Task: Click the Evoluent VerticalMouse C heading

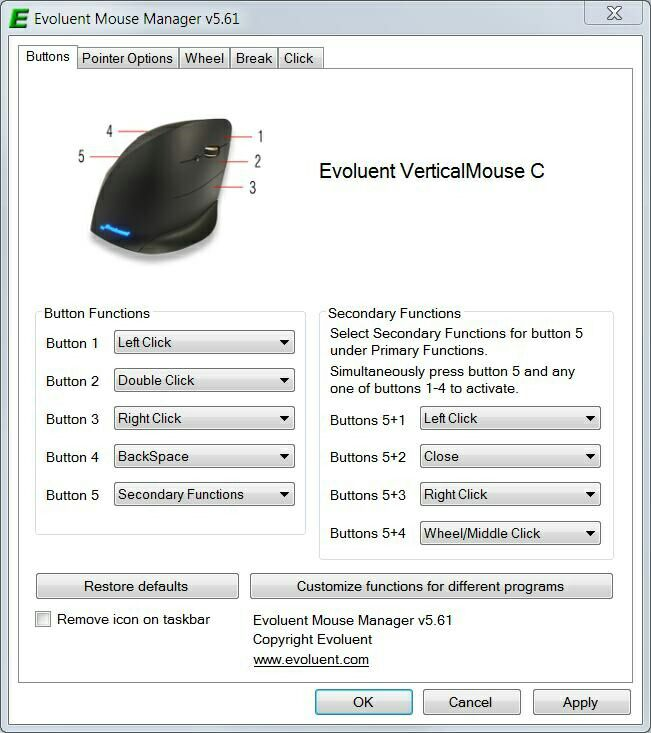Action: point(432,171)
